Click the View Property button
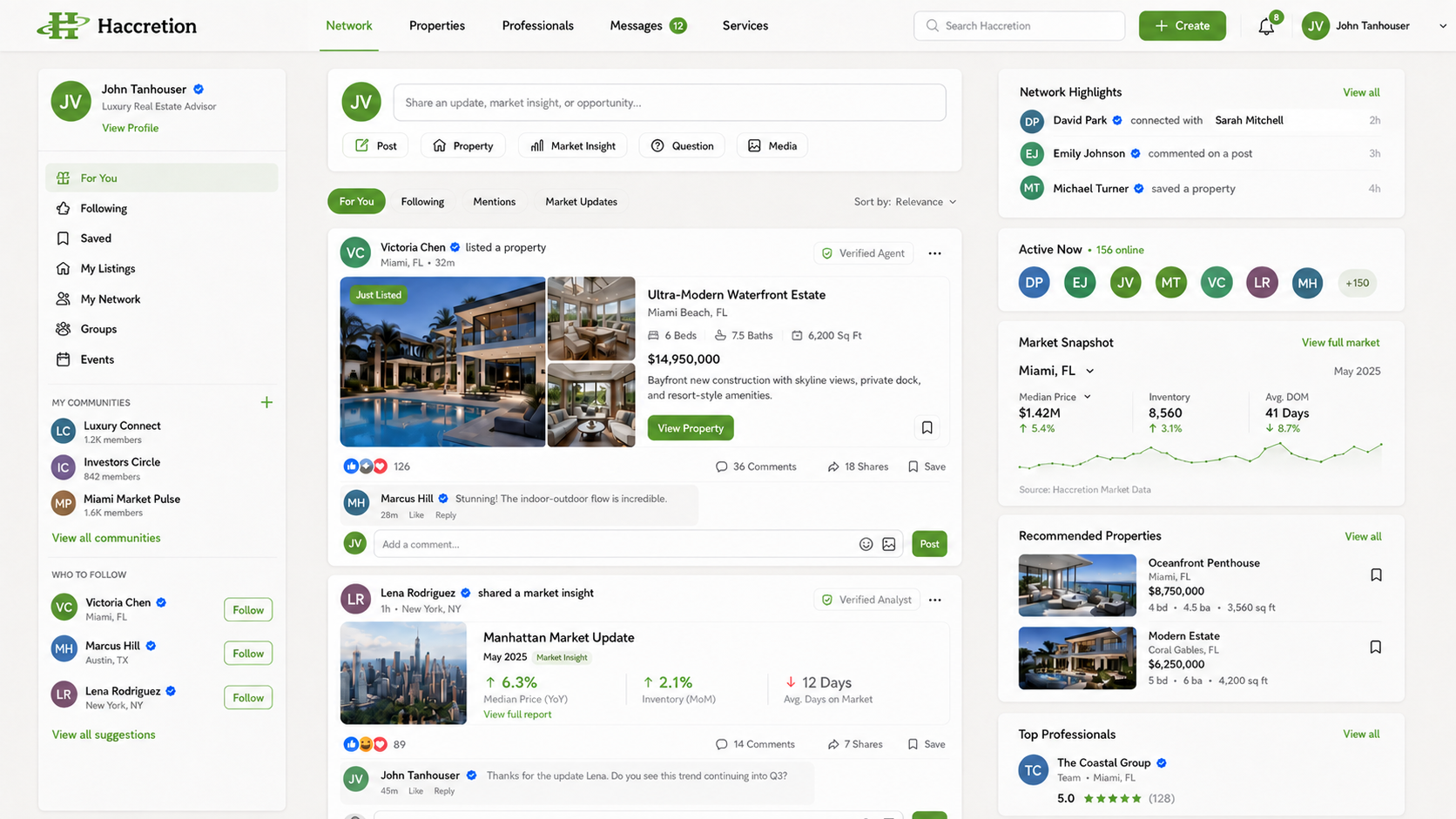Viewport: 1456px width, 819px height. [691, 428]
